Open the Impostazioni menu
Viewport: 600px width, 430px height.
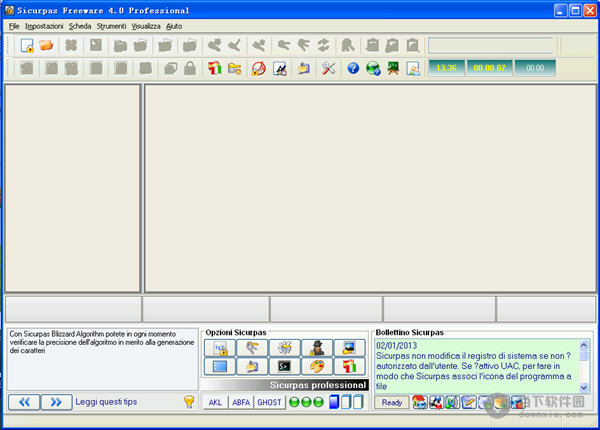(44, 26)
